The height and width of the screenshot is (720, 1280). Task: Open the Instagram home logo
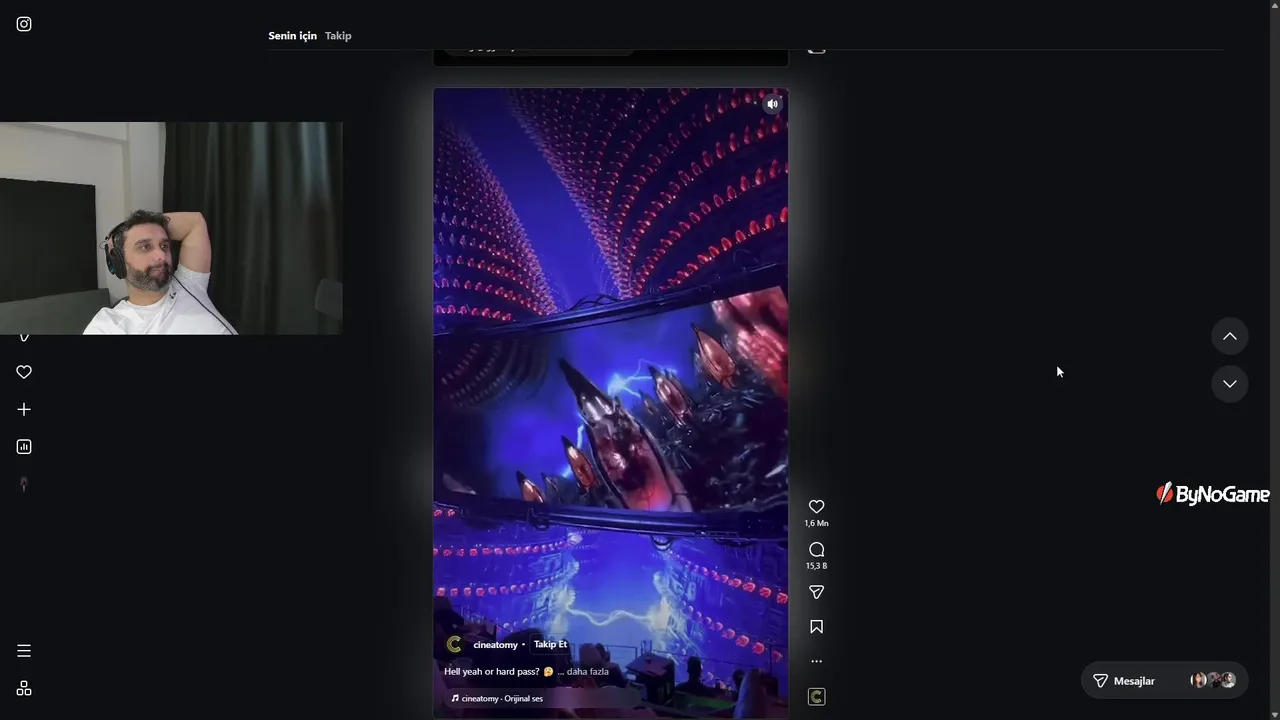(24, 24)
